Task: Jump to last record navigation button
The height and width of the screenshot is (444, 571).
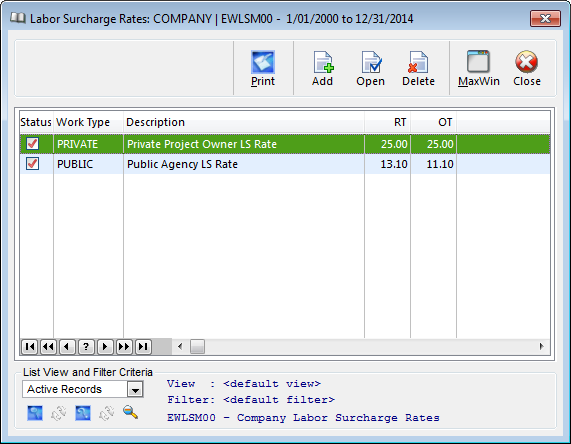Action: 143,346
